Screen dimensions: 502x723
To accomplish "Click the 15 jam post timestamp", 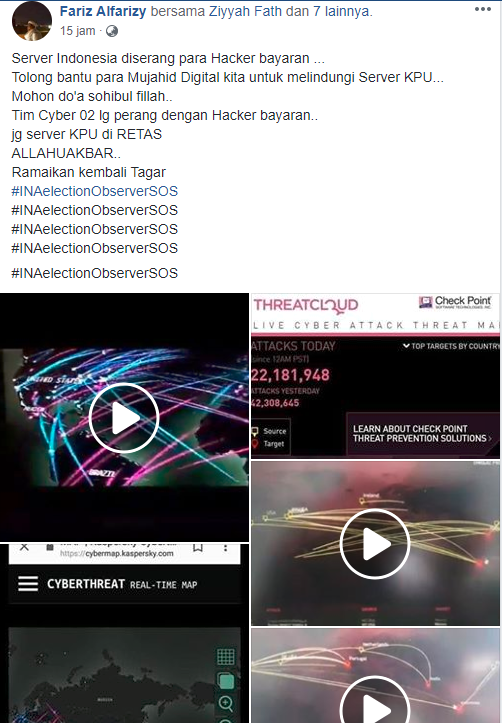I will coord(77,31).
